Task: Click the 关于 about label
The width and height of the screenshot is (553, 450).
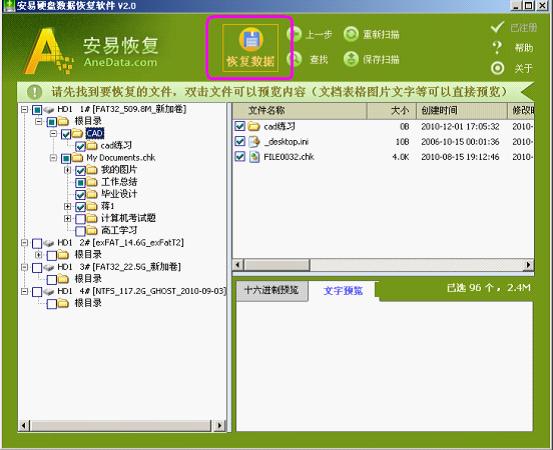Action: (523, 68)
